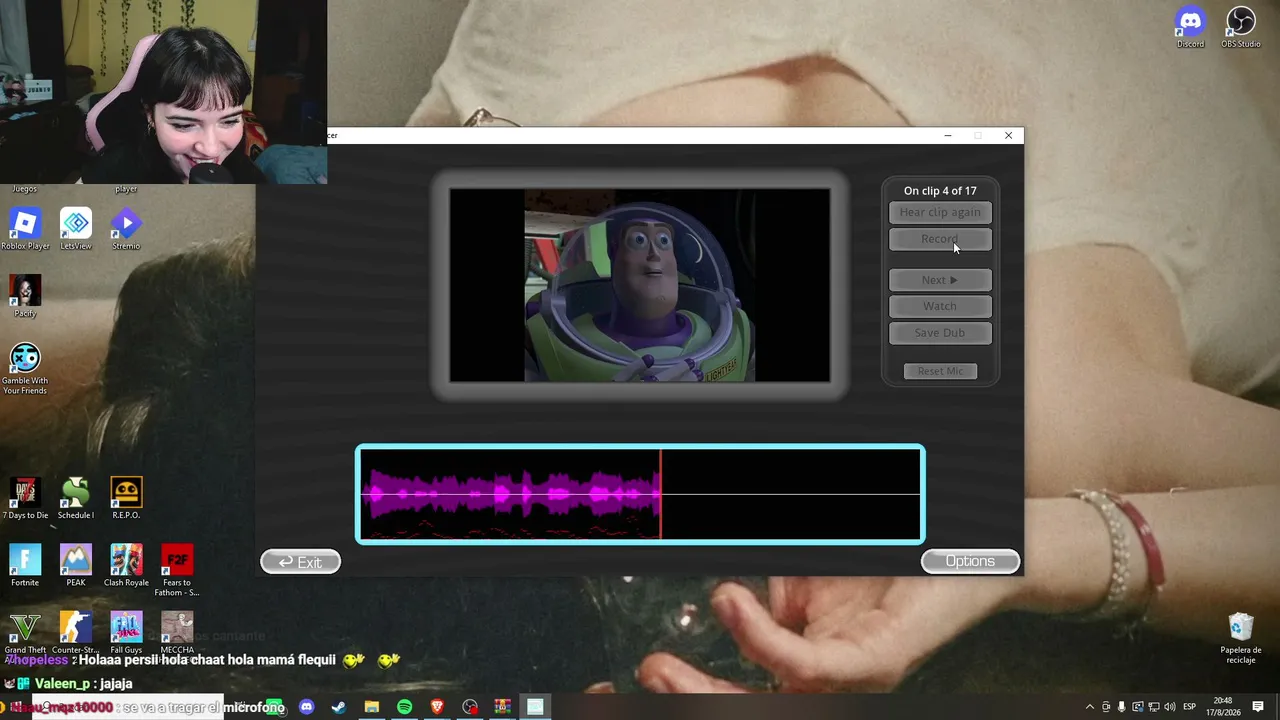Viewport: 1280px width, 720px height.
Task: Open the notification center icon
Action: [x=1258, y=707]
